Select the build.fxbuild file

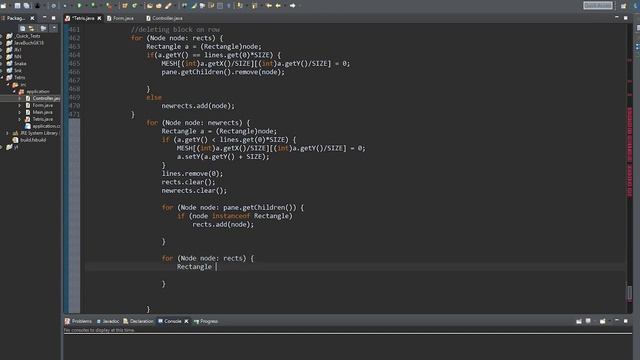[33, 140]
